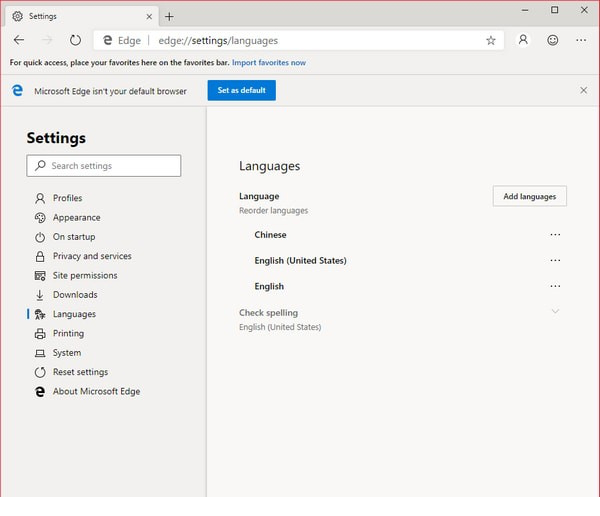
Task: Open Printing settings
Action: click(68, 333)
